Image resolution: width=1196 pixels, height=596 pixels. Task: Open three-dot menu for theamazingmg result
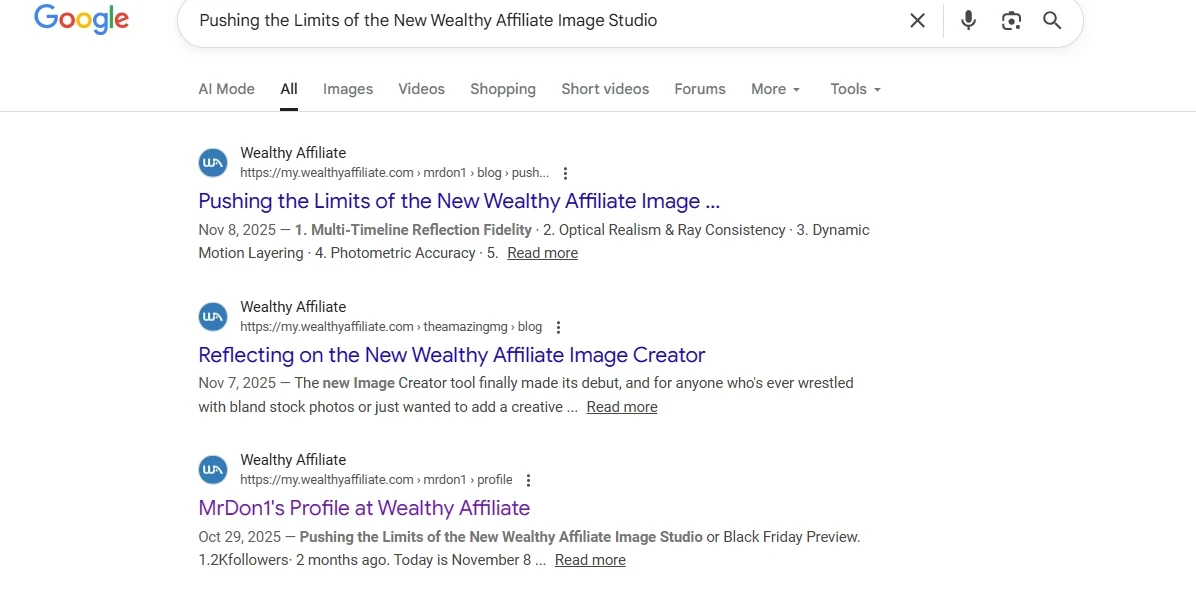tap(559, 327)
